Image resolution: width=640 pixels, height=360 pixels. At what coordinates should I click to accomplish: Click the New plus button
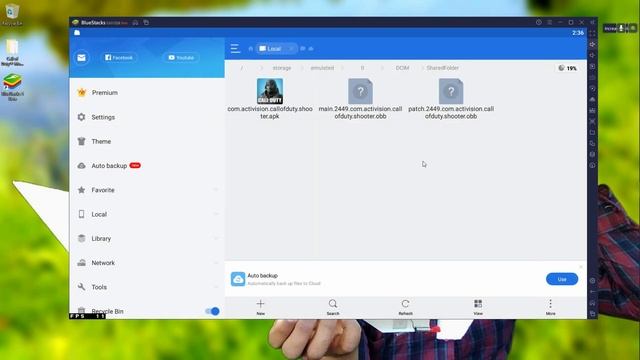pos(260,307)
